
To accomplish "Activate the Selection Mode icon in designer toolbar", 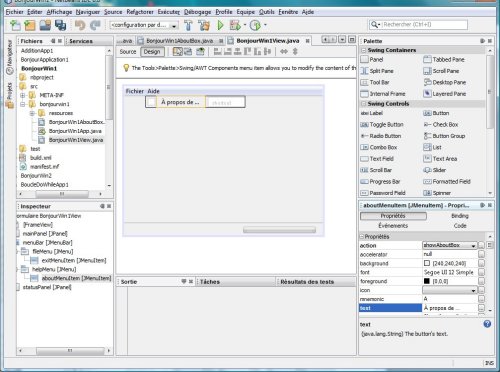I will (178, 52).
